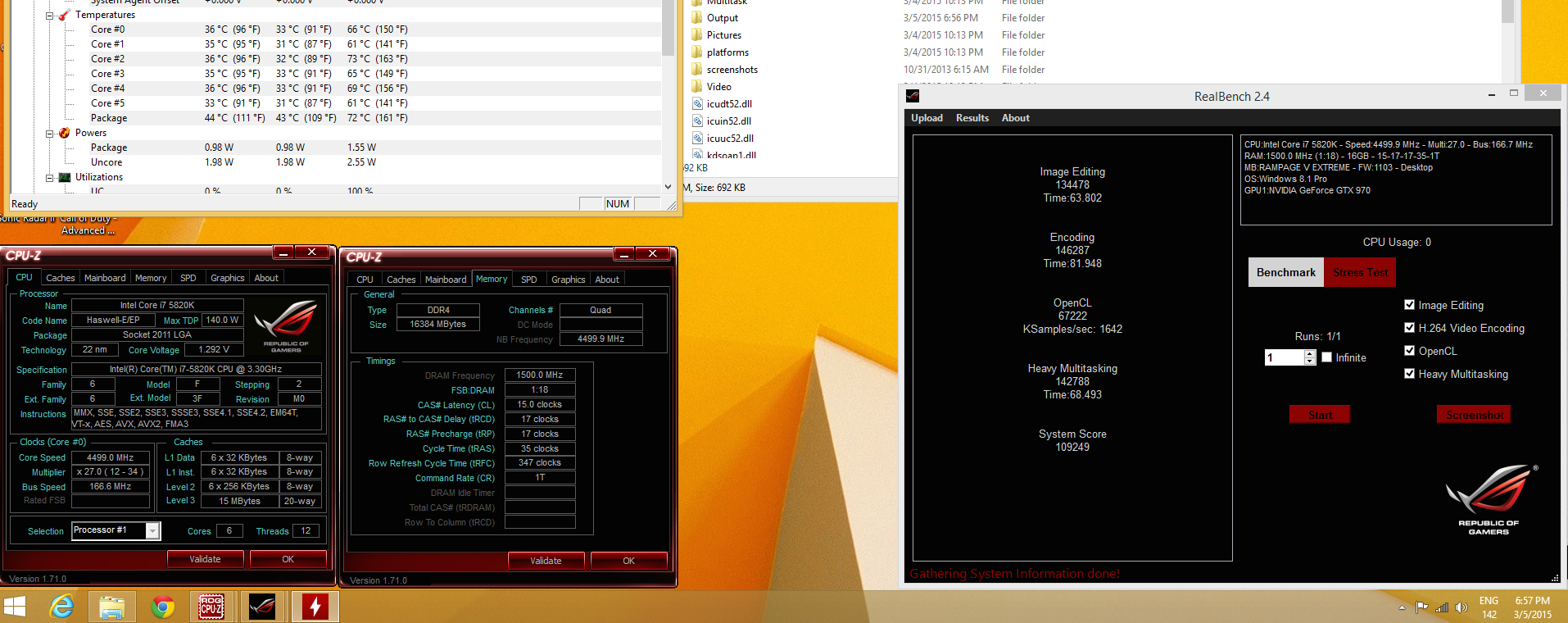Viewport: 1568px width, 623px height.
Task: Click OK in the left CPU-Z window
Action: click(x=288, y=559)
